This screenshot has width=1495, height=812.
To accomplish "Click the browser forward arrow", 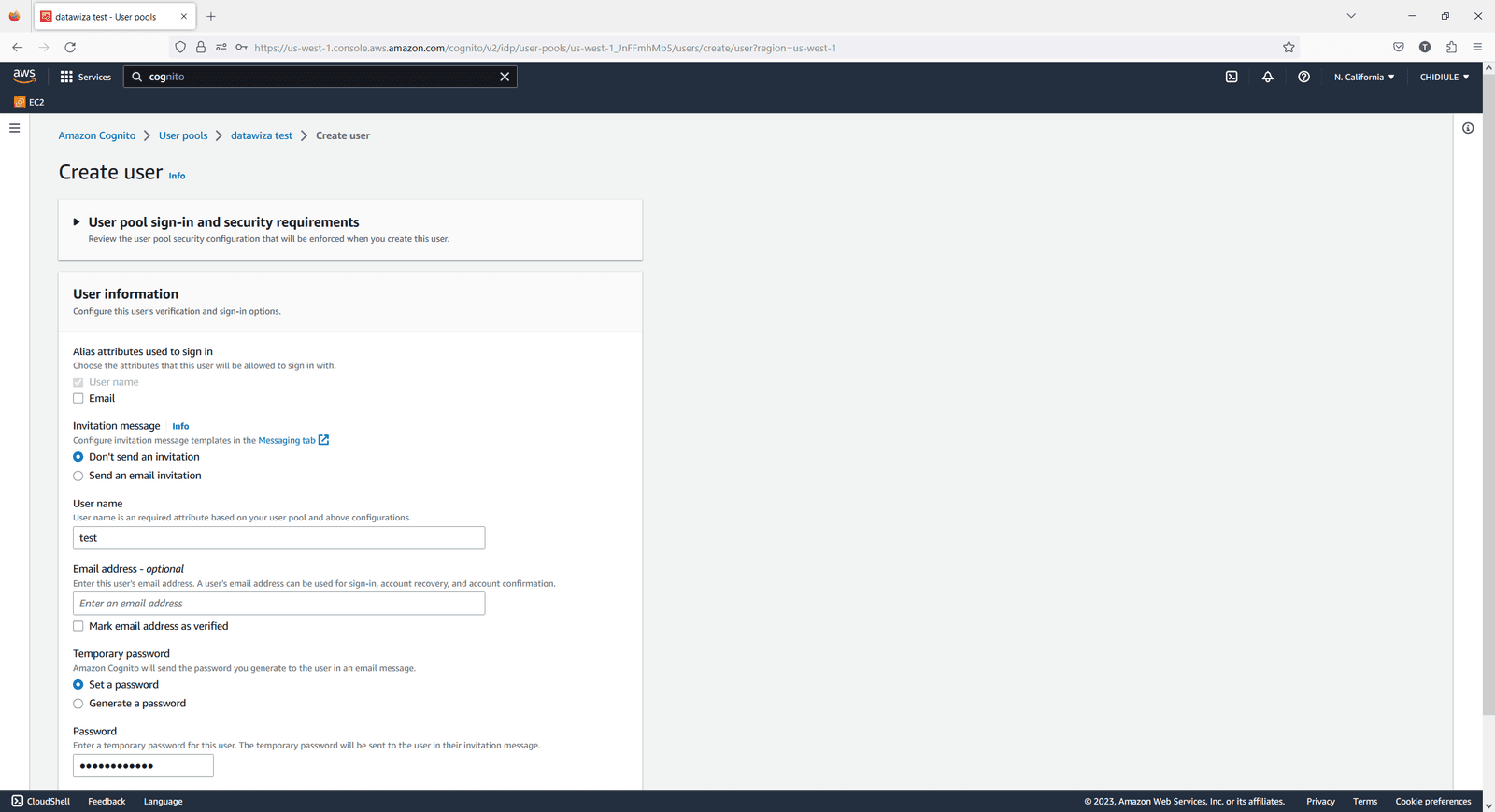I will coord(44,47).
